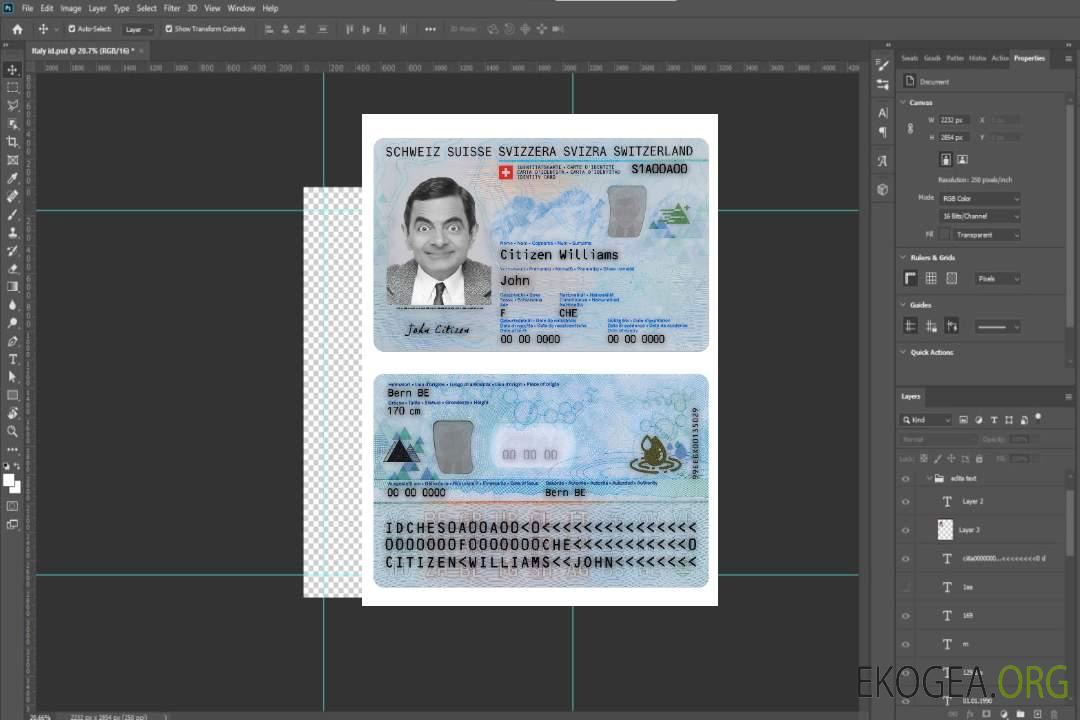Hide the Layer 2 text layer

click(x=906, y=502)
